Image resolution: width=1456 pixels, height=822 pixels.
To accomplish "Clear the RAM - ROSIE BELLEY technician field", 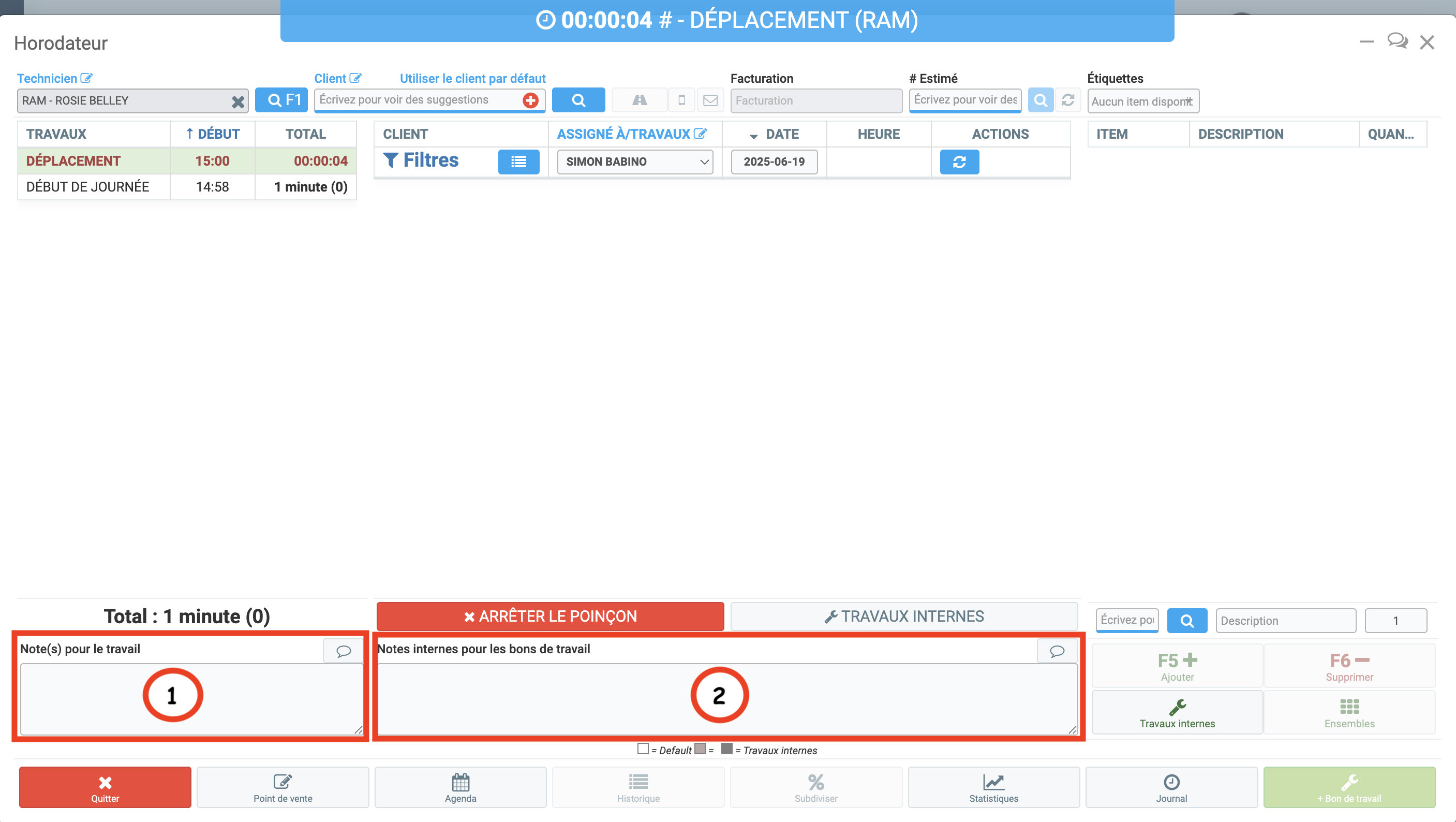I will [238, 101].
